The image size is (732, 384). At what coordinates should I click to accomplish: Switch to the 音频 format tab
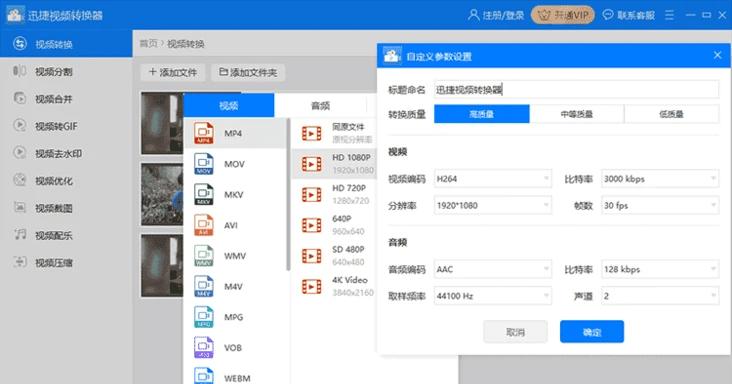(321, 105)
